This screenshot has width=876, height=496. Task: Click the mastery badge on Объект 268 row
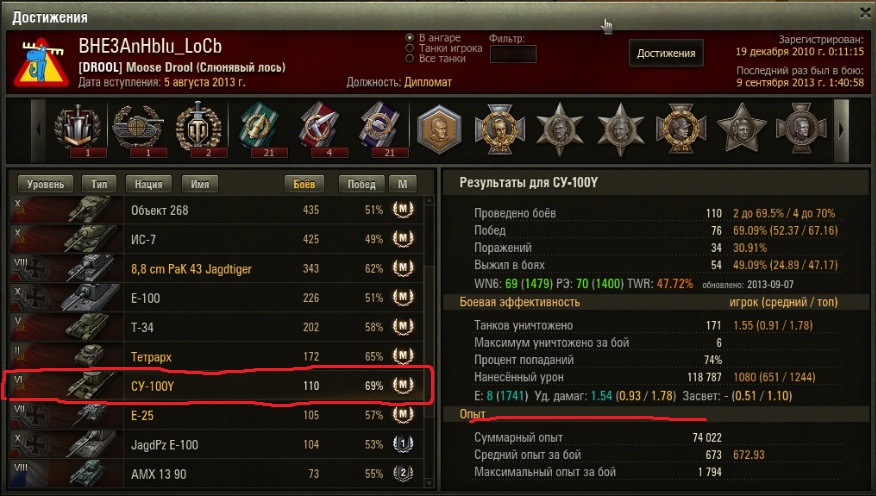(x=403, y=209)
